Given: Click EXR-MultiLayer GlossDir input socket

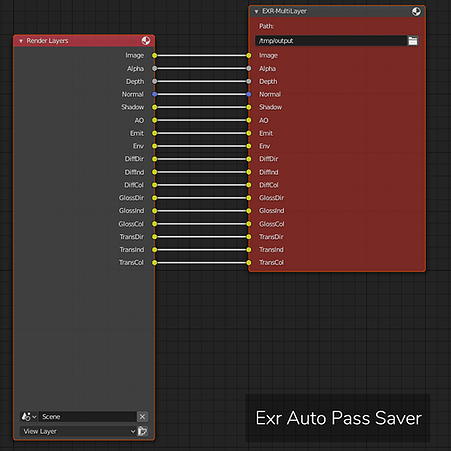Looking at the screenshot, I should pyautogui.click(x=249, y=198).
